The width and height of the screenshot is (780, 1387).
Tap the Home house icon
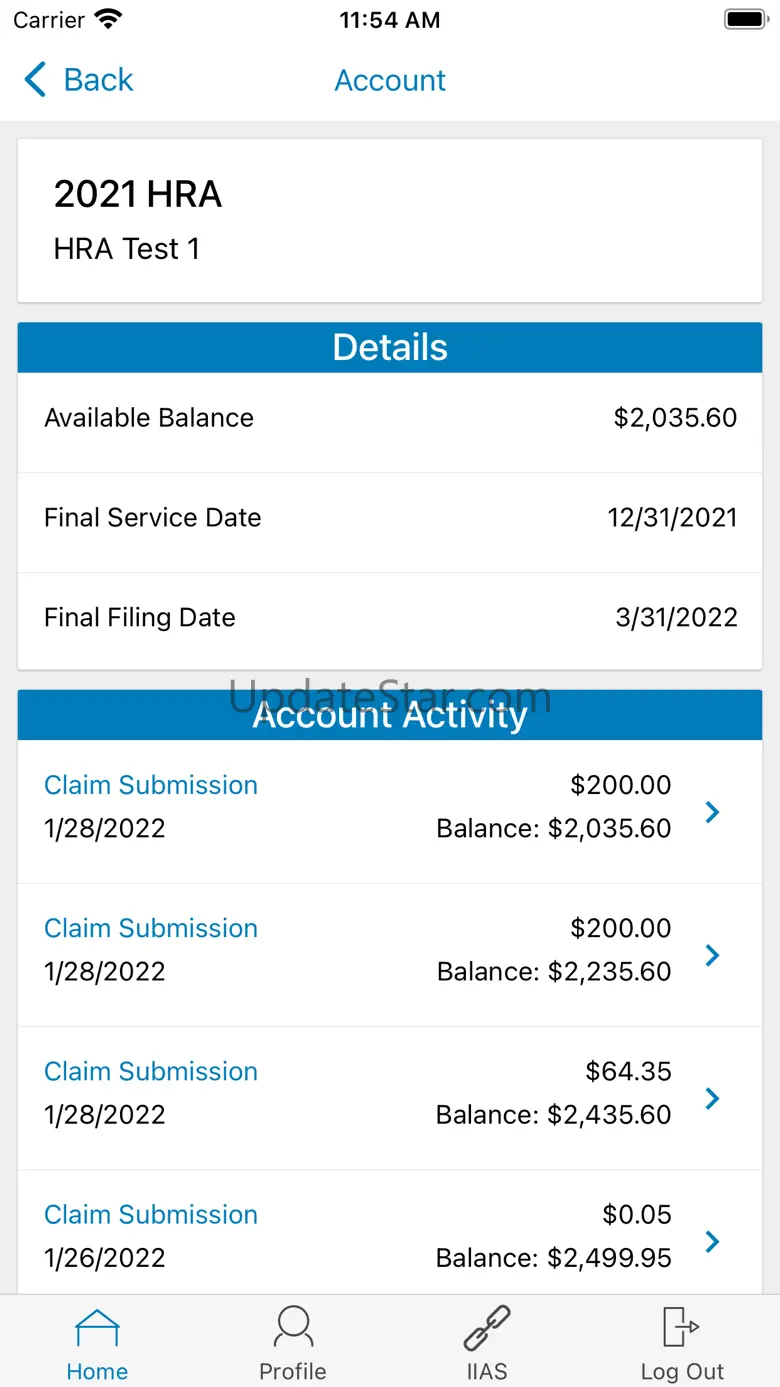(97, 1328)
